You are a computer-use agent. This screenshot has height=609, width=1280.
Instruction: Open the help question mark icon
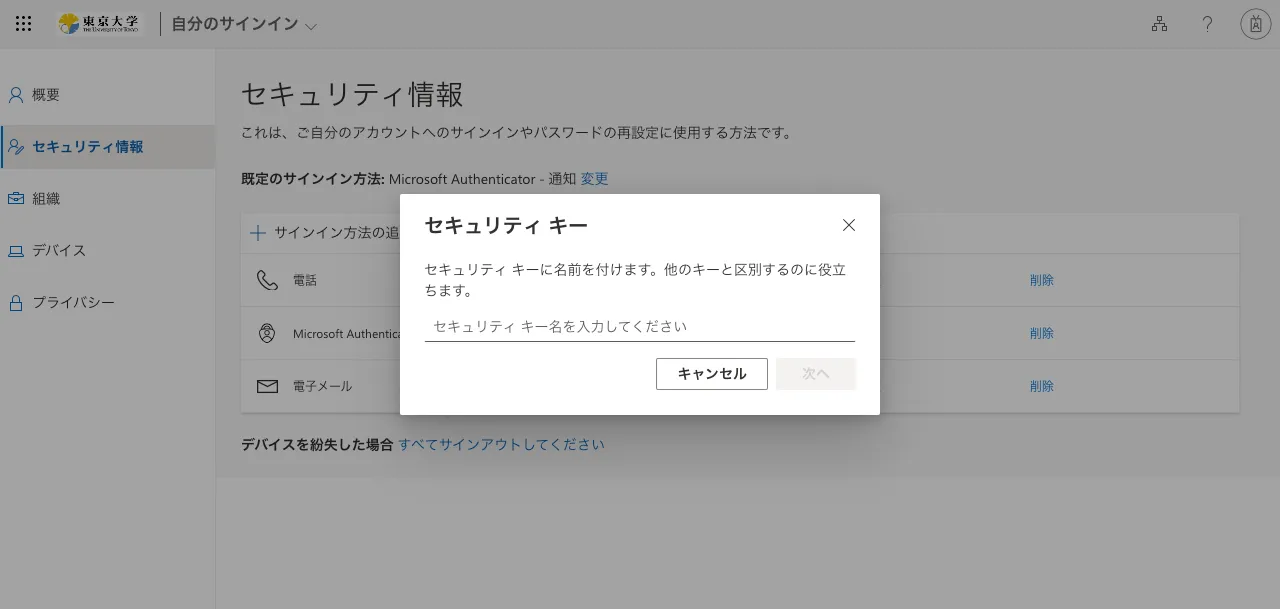click(1207, 24)
